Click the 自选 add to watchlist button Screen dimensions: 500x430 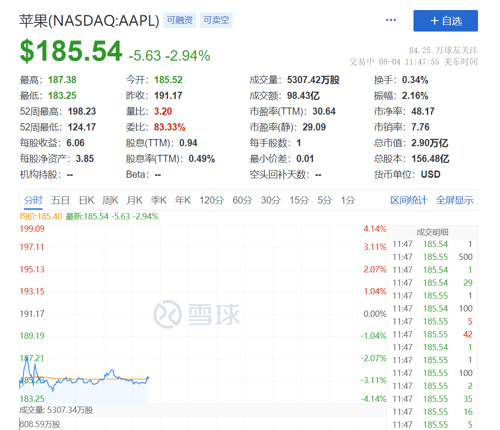(445, 21)
